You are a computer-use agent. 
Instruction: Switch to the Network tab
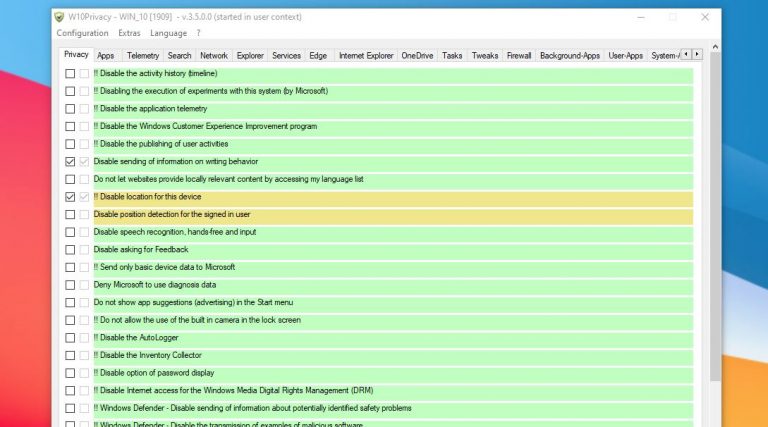214,55
